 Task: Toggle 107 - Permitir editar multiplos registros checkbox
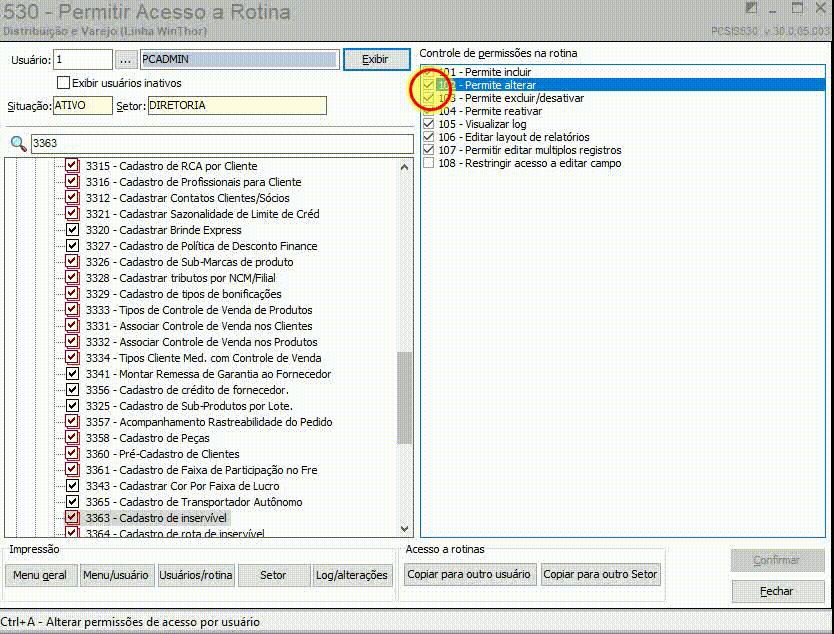coord(429,150)
